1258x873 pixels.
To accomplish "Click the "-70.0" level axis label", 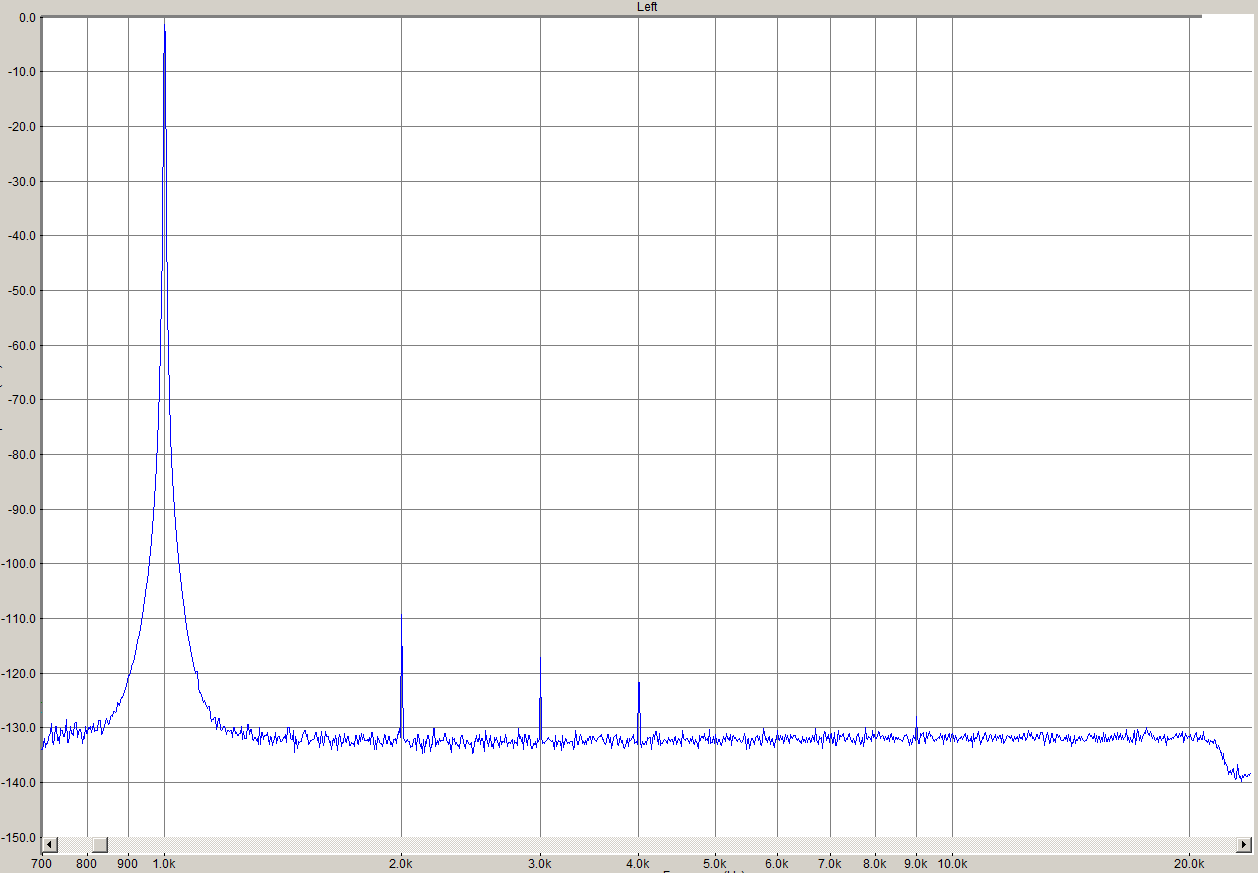I will click(22, 399).
